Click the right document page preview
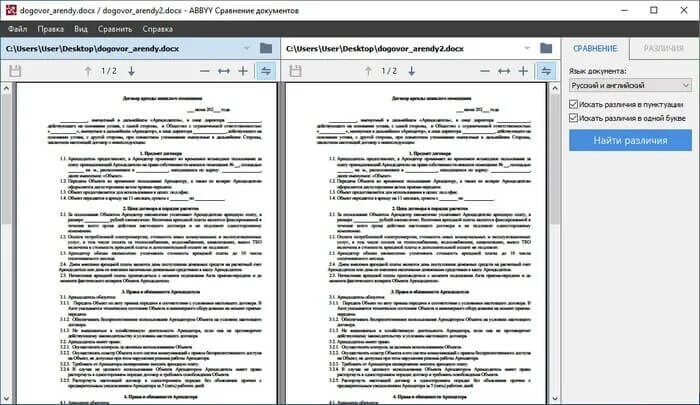Screen dimensions: 700x405 click(416, 243)
